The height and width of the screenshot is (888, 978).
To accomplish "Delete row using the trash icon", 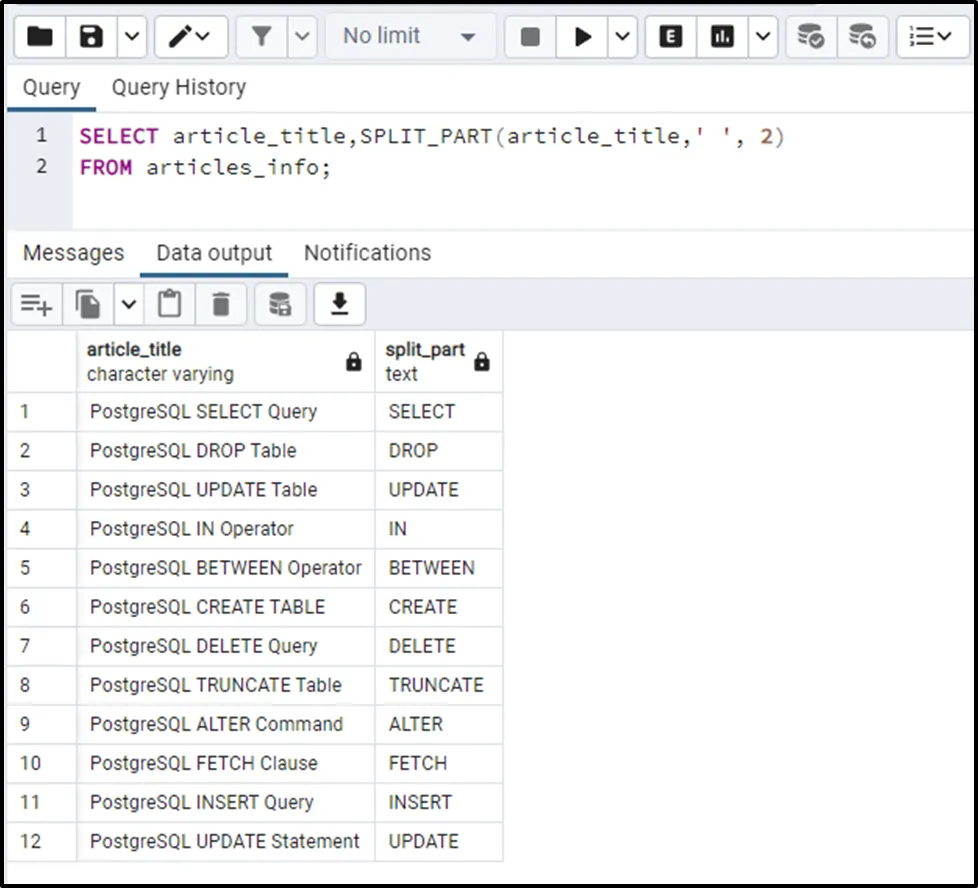I will point(222,304).
